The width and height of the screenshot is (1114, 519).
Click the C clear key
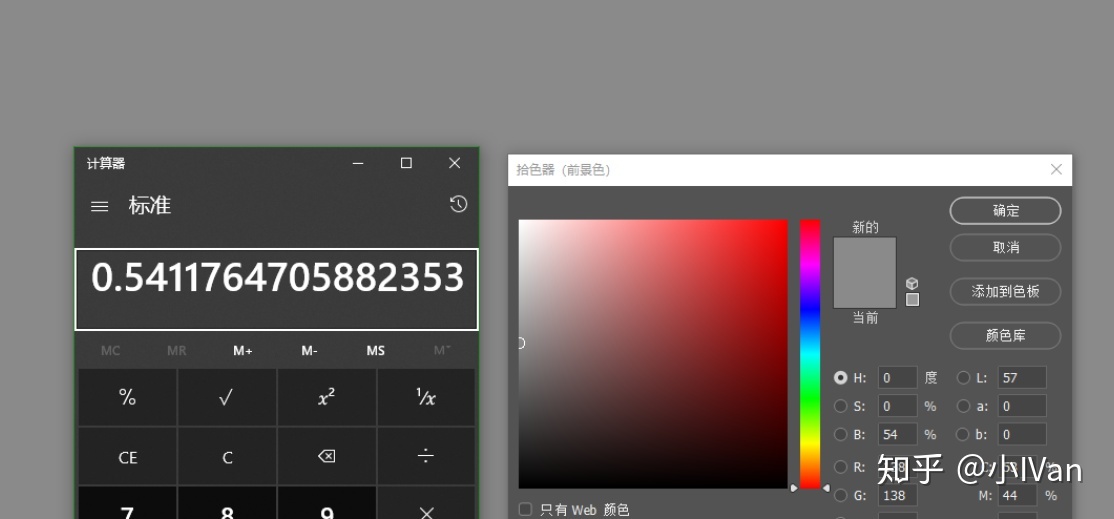(x=227, y=457)
